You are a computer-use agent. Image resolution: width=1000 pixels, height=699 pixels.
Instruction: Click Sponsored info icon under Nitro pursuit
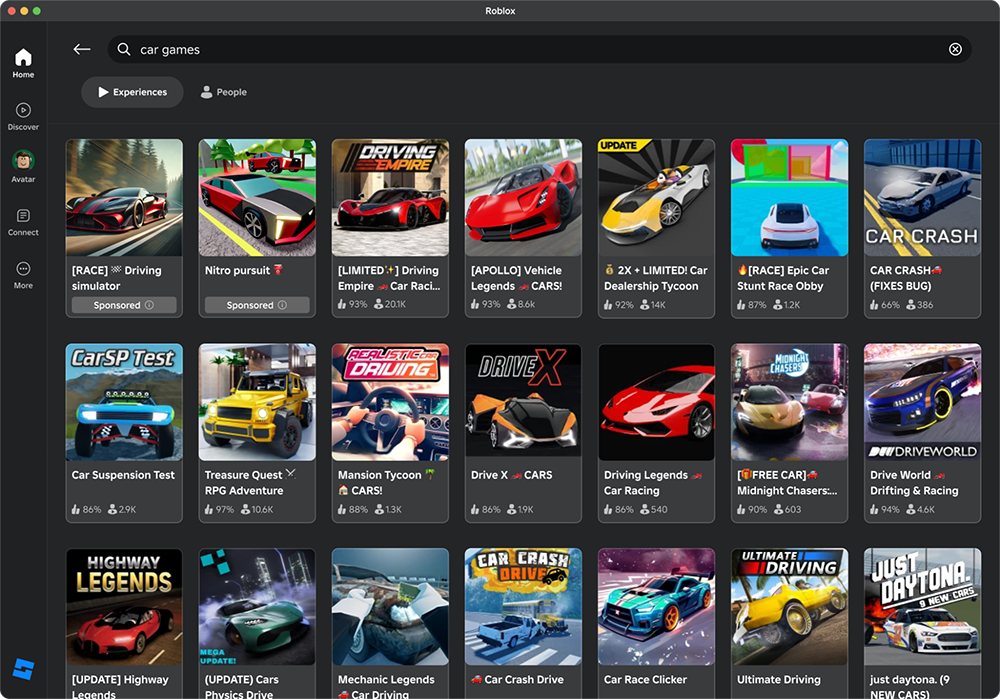[283, 305]
